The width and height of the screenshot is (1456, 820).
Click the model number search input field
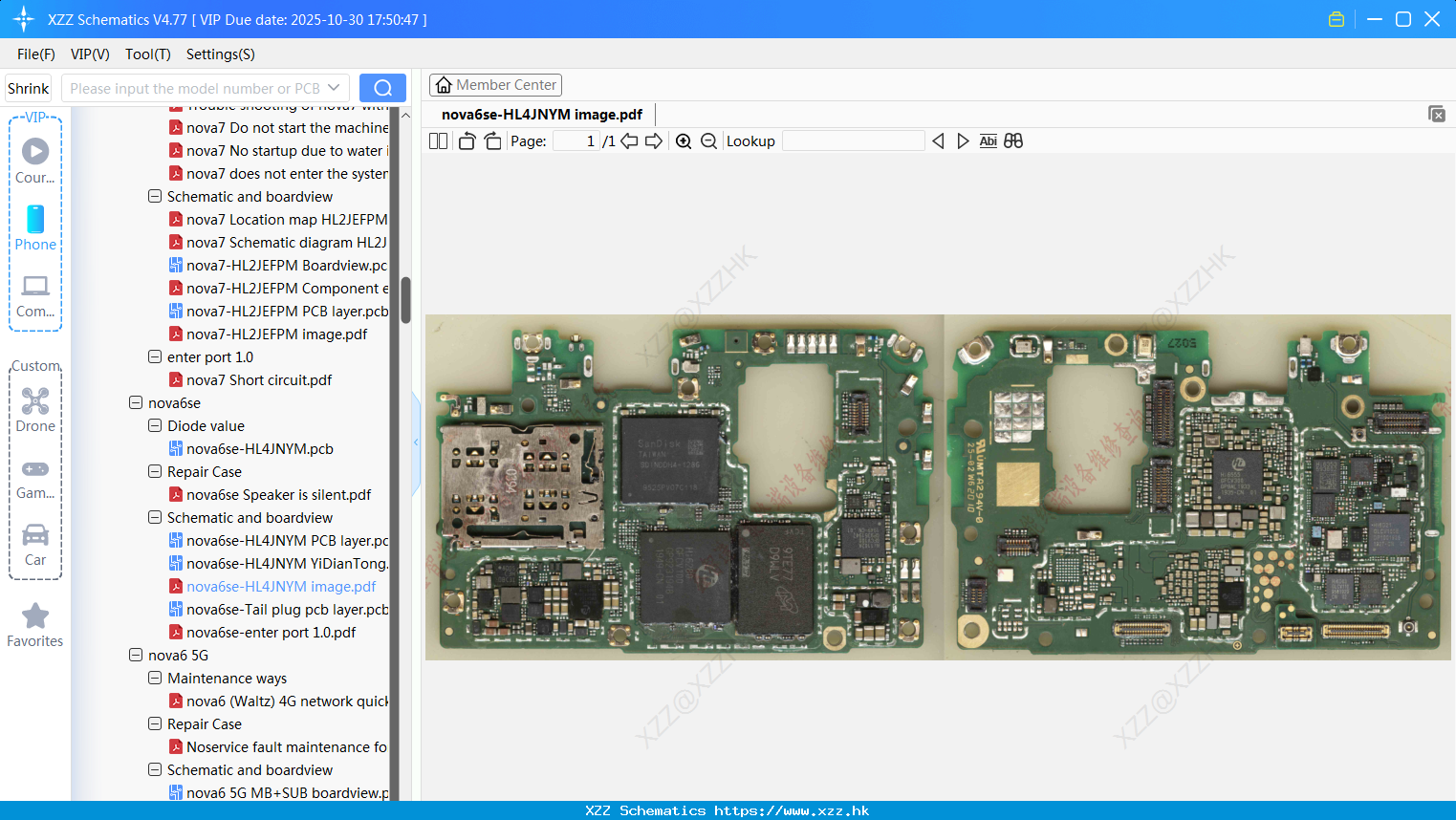(195, 88)
